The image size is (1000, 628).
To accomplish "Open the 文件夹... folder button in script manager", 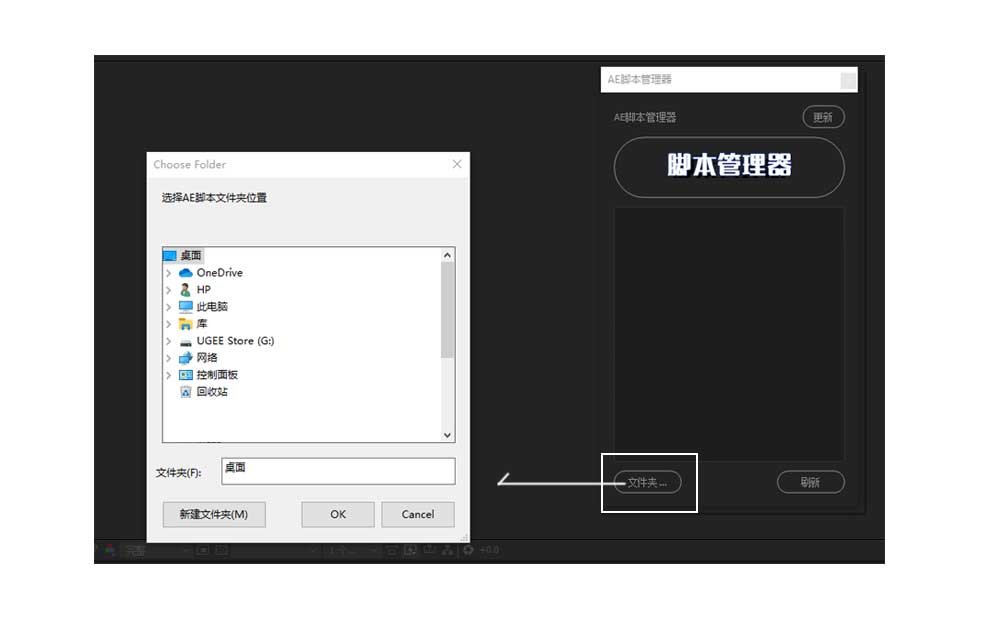I will click(x=647, y=483).
